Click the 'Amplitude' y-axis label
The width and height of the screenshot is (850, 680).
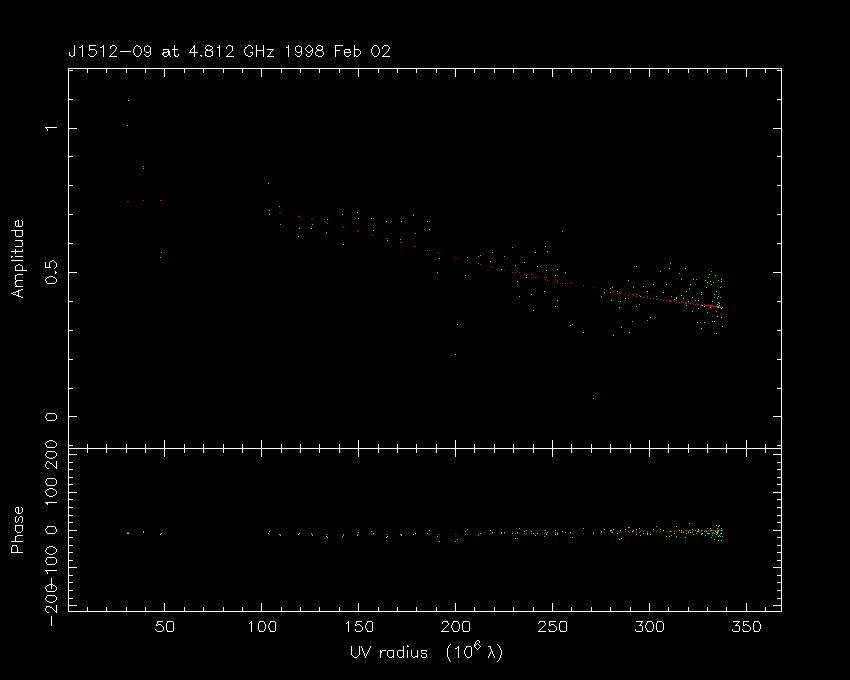tap(18, 259)
